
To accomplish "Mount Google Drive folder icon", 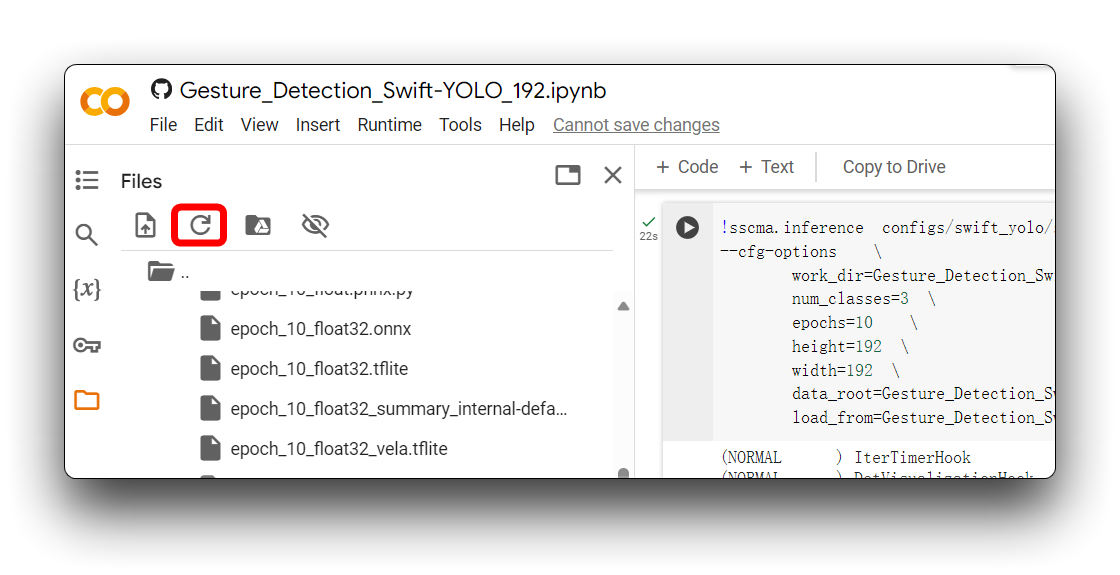I will click(x=258, y=225).
